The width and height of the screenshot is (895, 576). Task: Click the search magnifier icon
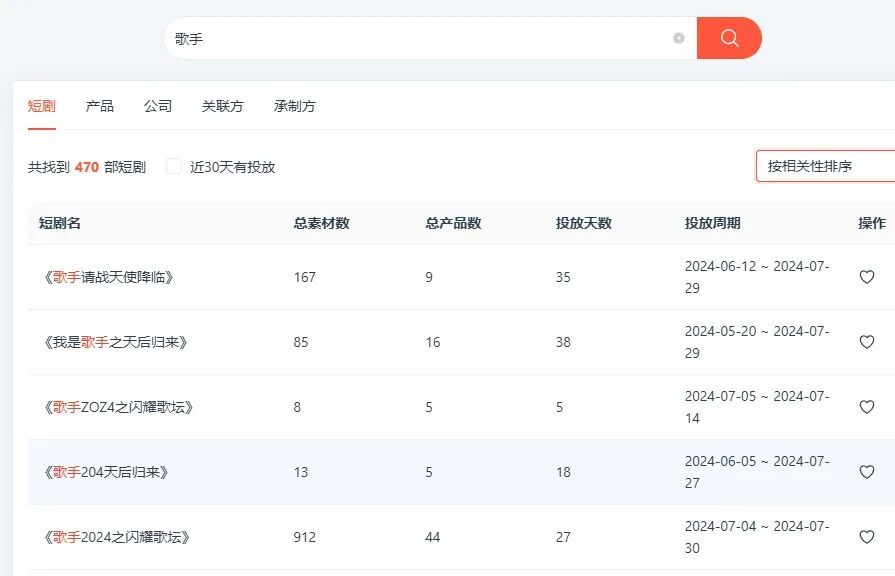coord(729,37)
